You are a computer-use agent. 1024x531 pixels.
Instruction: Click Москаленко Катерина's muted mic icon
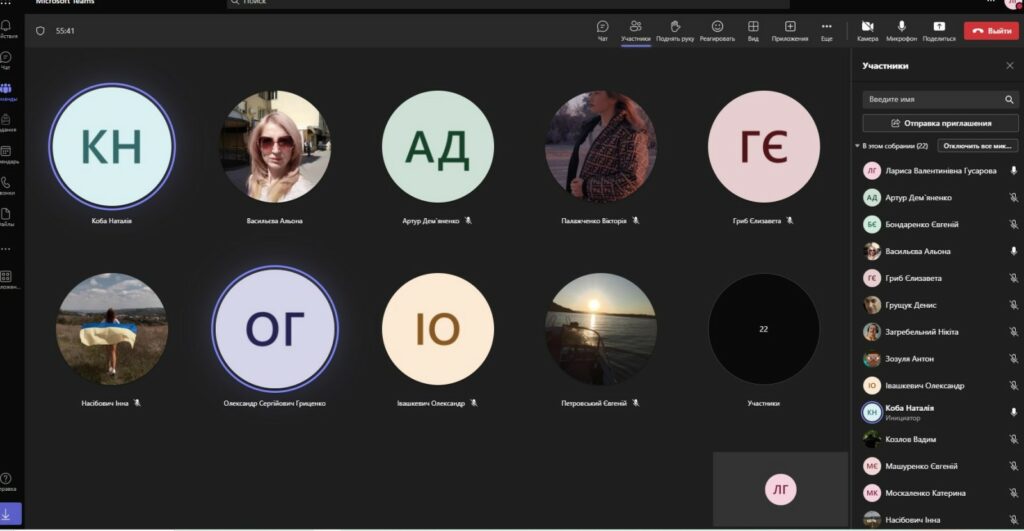tap(1014, 492)
